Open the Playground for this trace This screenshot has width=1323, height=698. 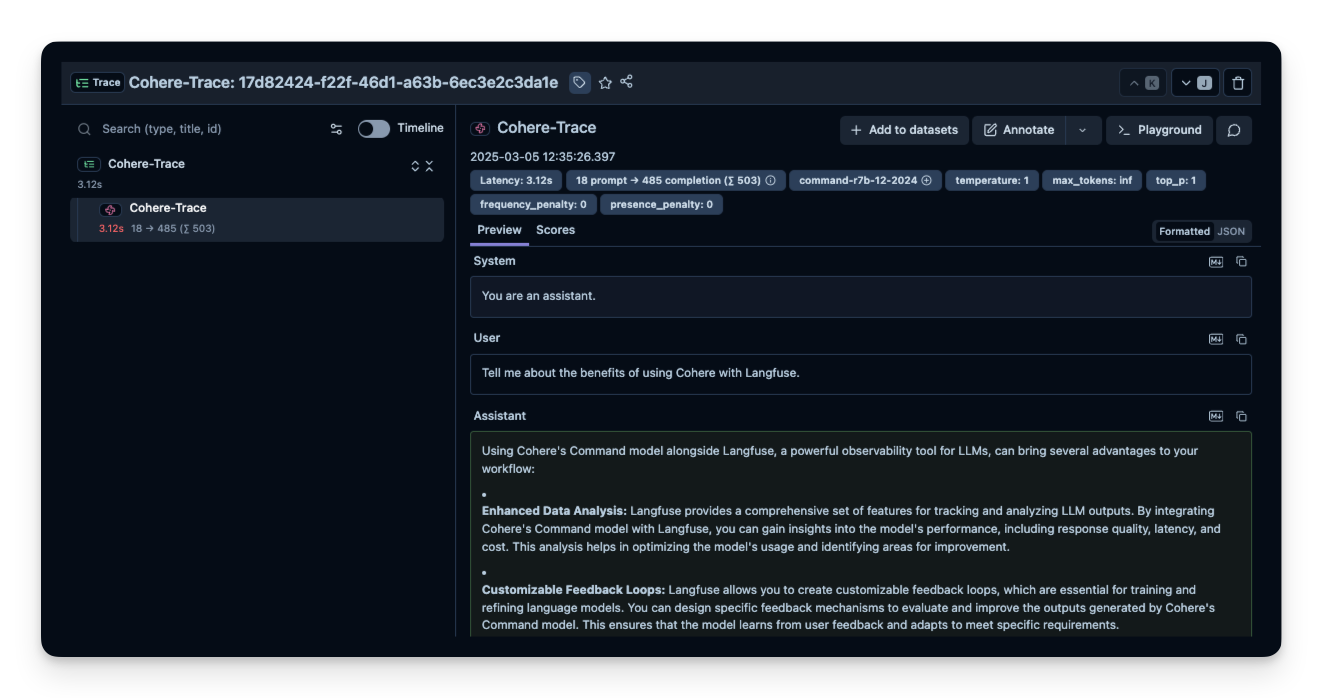pos(1160,129)
